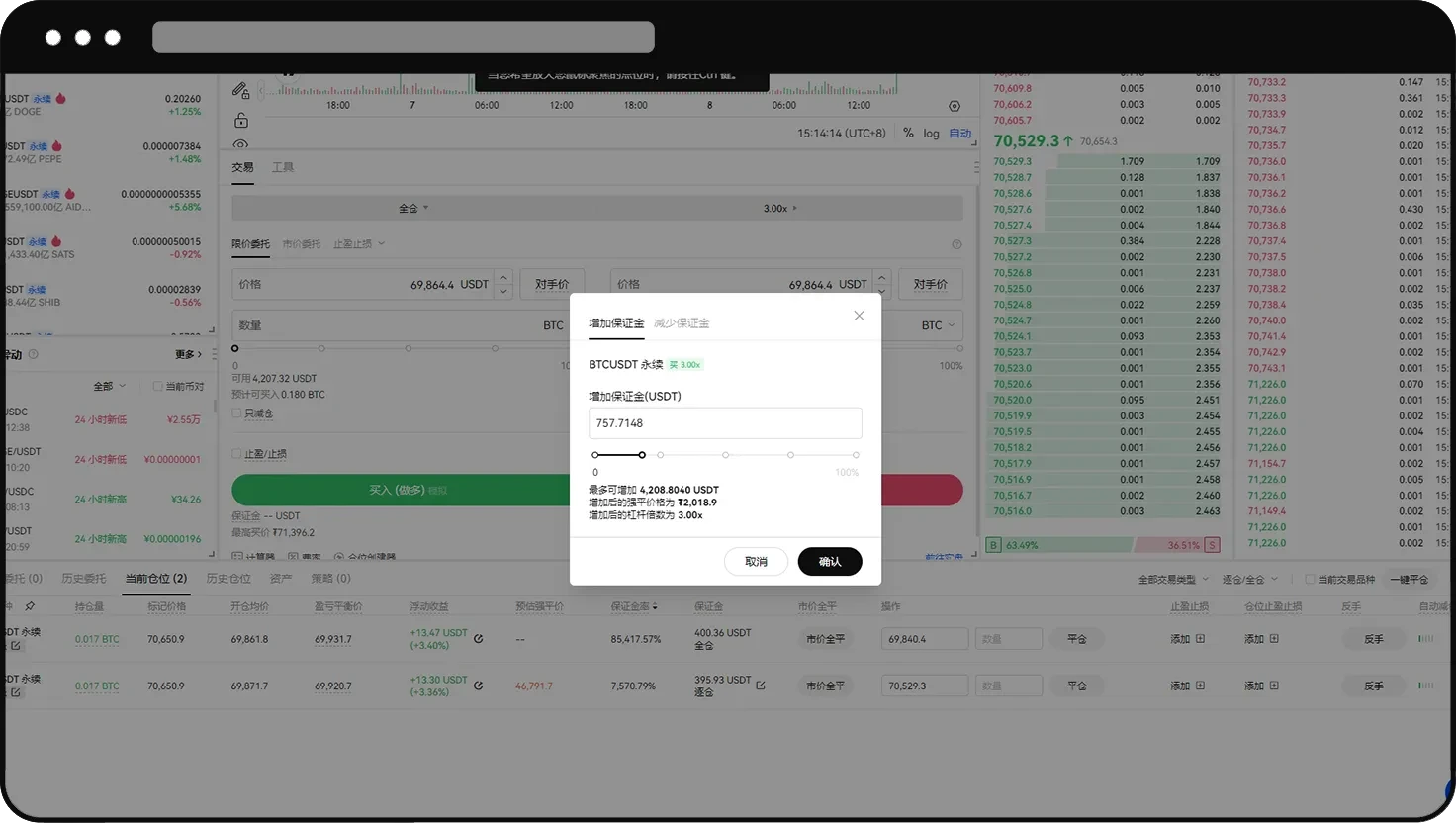The width and height of the screenshot is (1456, 823).
Task: Select the 交易 tab
Action: click(x=242, y=167)
